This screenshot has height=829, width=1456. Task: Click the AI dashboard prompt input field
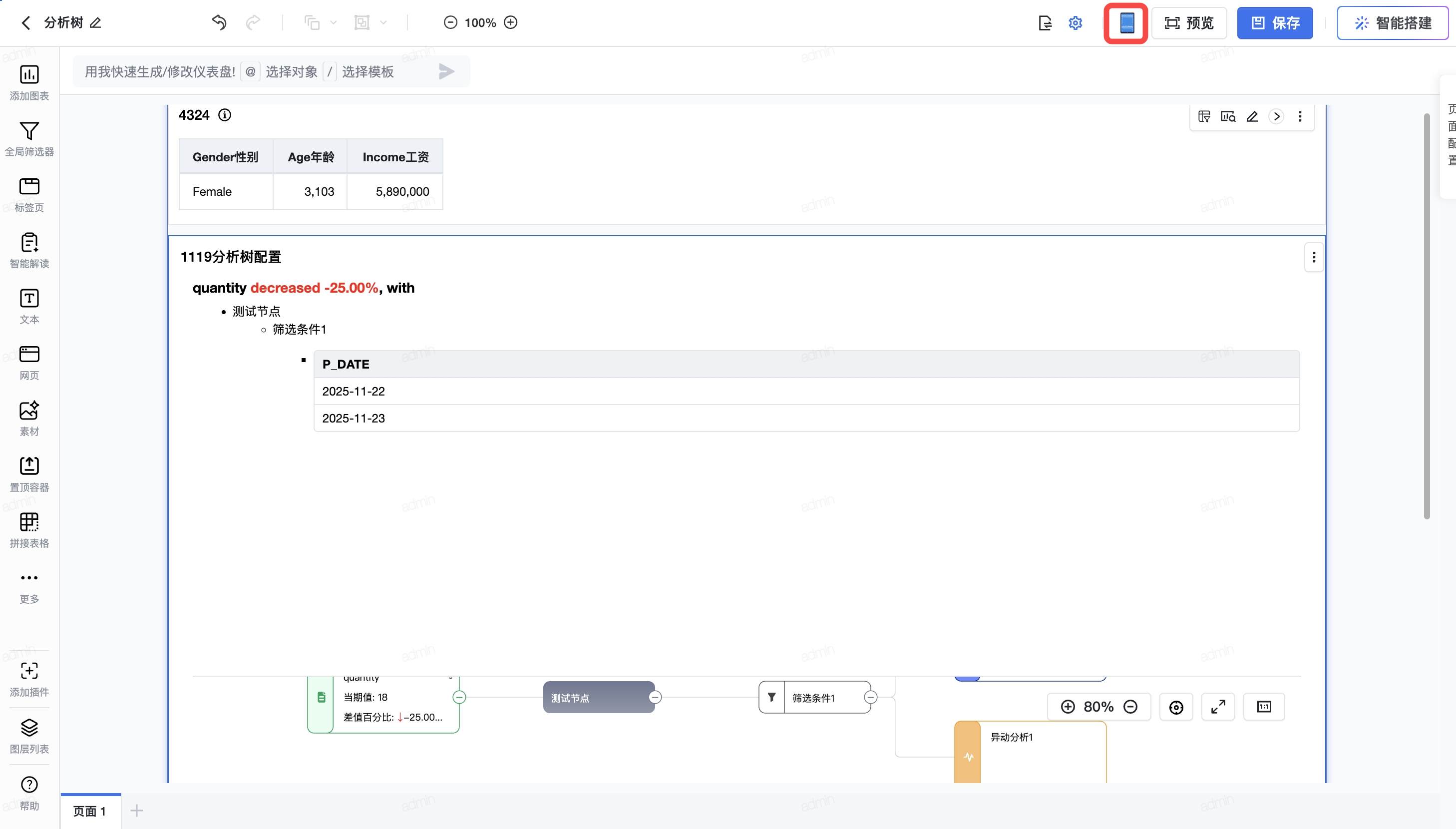[x=159, y=72]
